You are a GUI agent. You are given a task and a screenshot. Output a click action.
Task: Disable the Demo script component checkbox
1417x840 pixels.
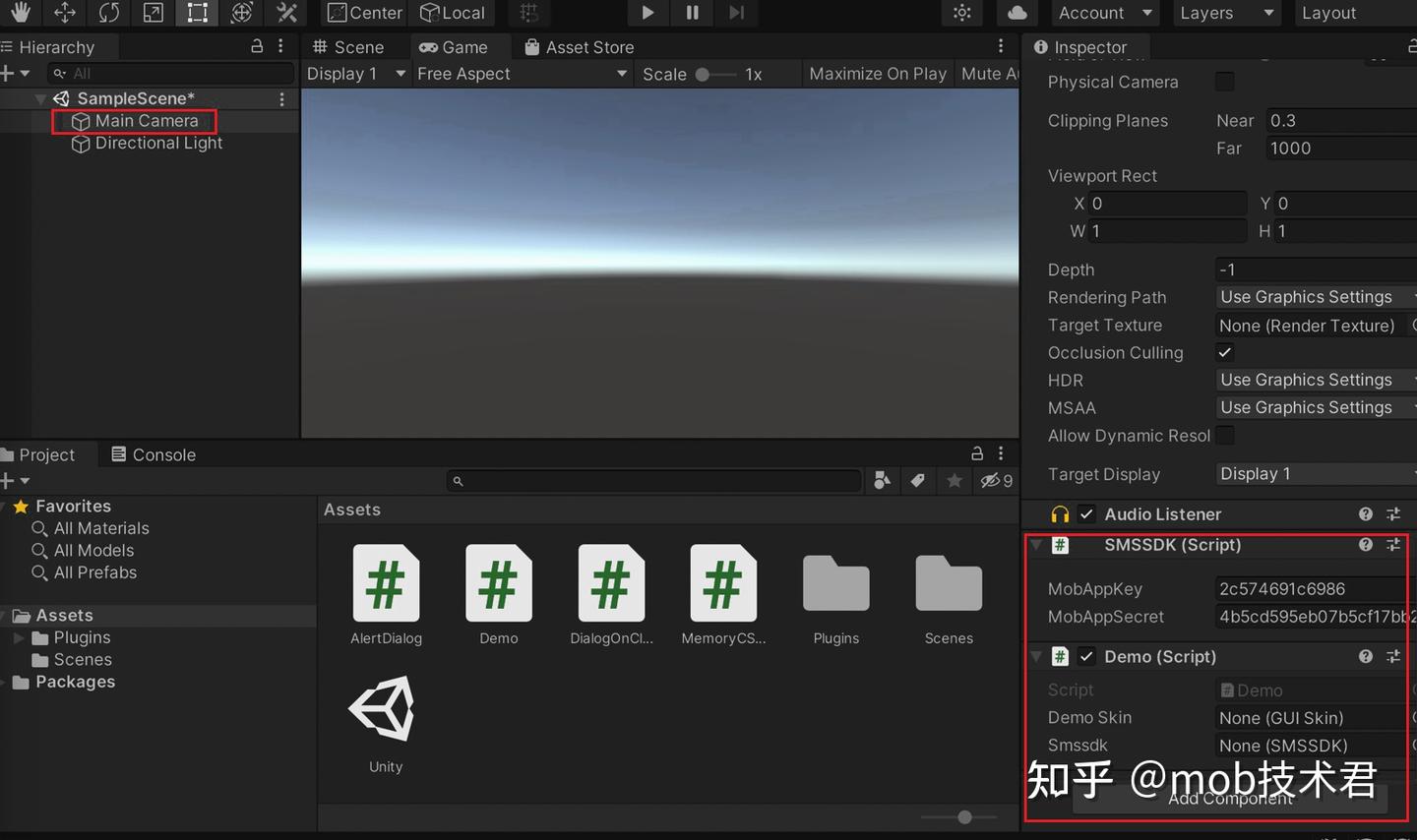[1086, 656]
